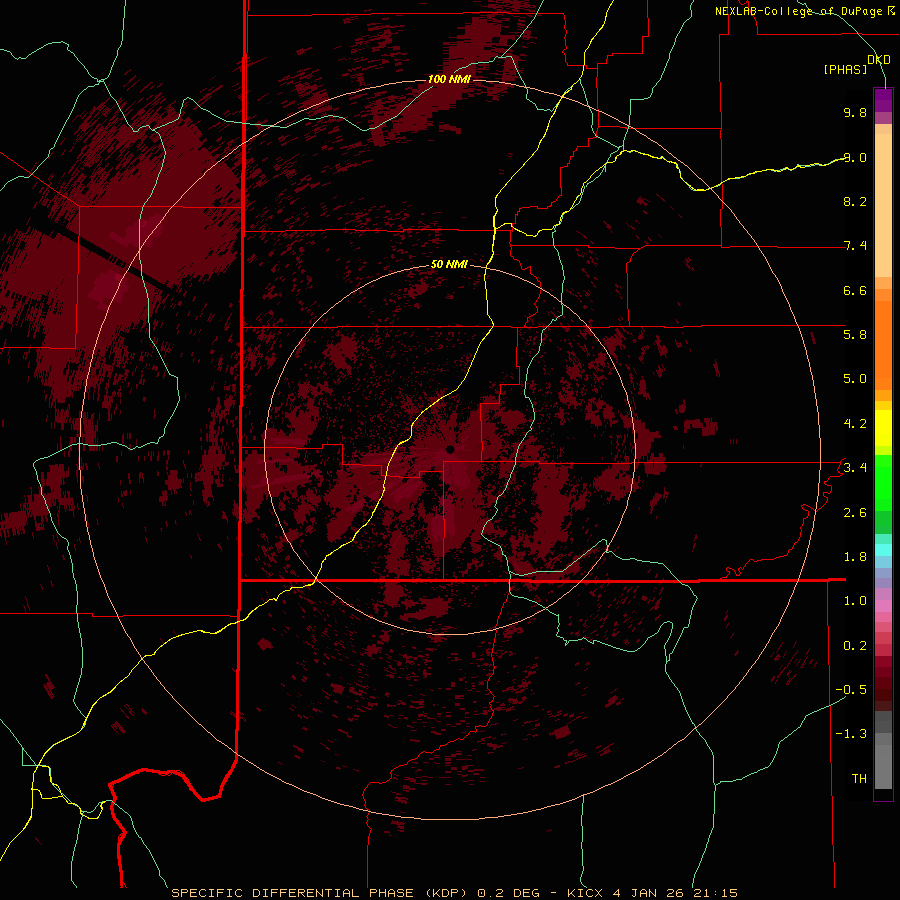Click the 9.8 value on the color scale
900x900 pixels.
click(x=855, y=112)
